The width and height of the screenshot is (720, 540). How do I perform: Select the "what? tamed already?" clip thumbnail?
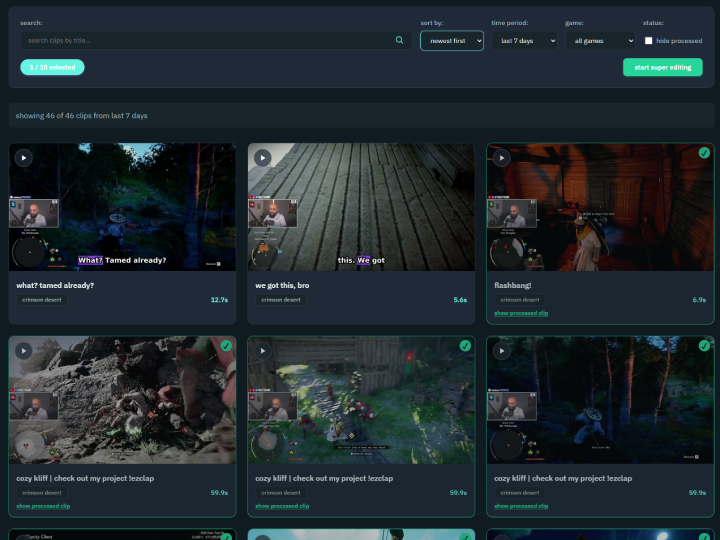pyautogui.click(x=122, y=215)
